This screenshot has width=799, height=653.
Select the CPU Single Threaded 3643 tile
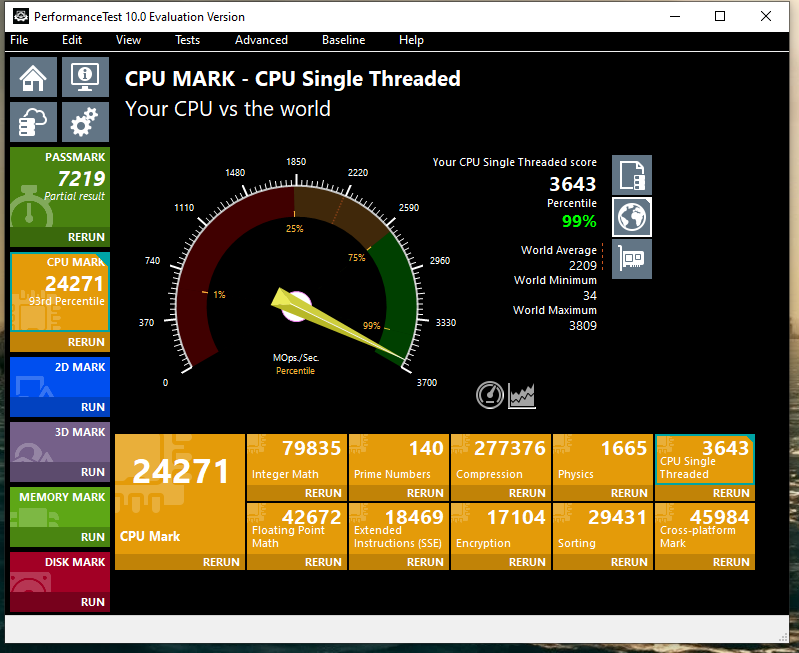pyautogui.click(x=705, y=460)
